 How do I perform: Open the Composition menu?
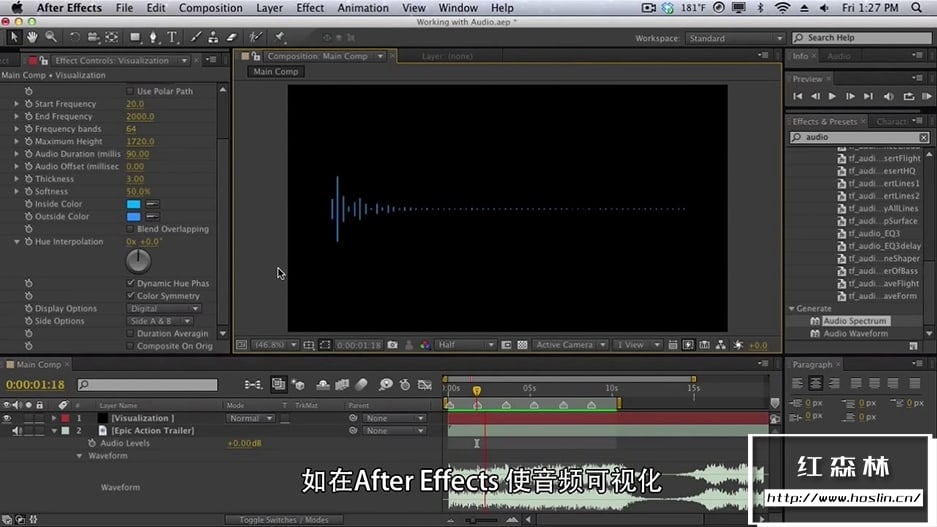(210, 8)
